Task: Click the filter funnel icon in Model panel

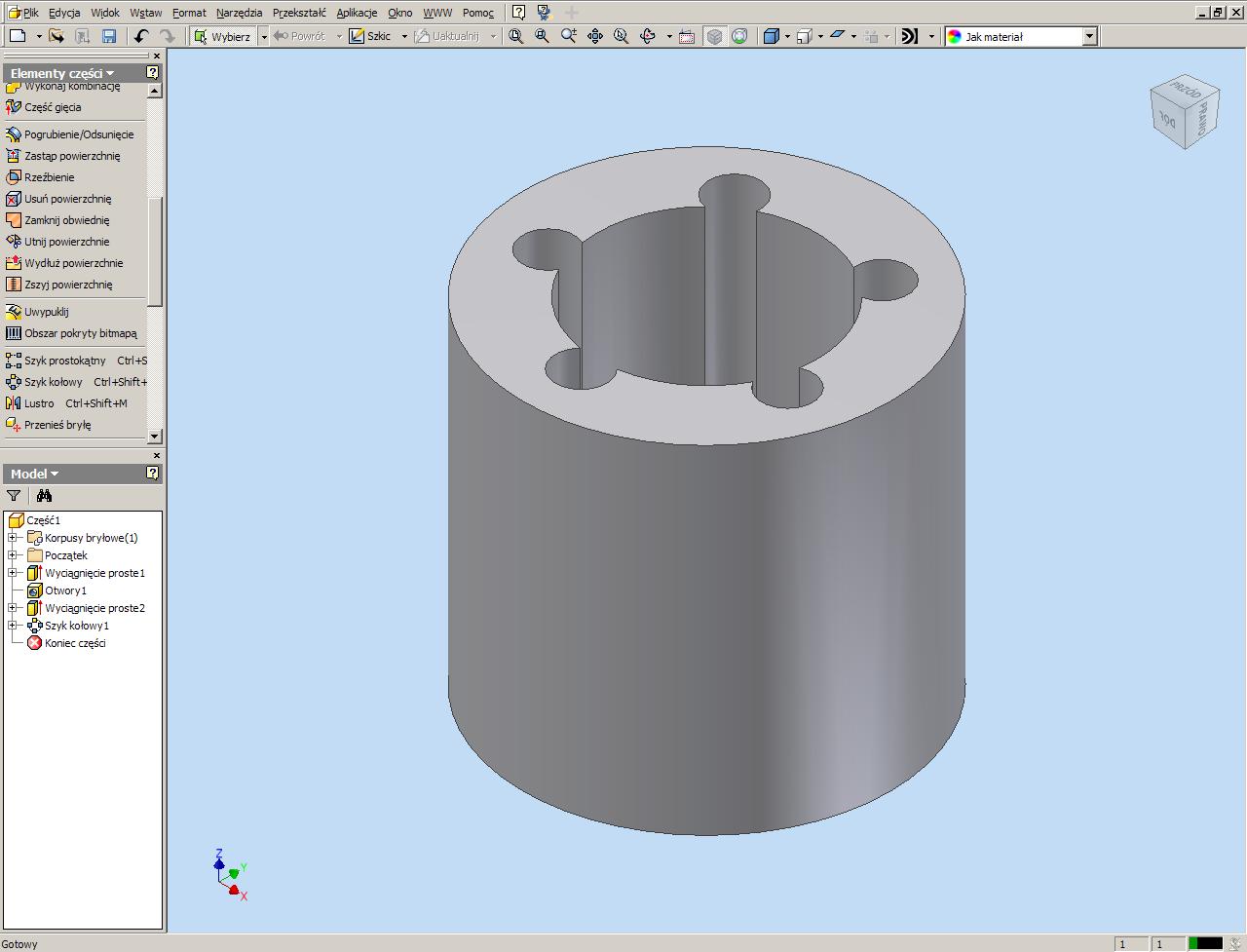Action: 14,496
